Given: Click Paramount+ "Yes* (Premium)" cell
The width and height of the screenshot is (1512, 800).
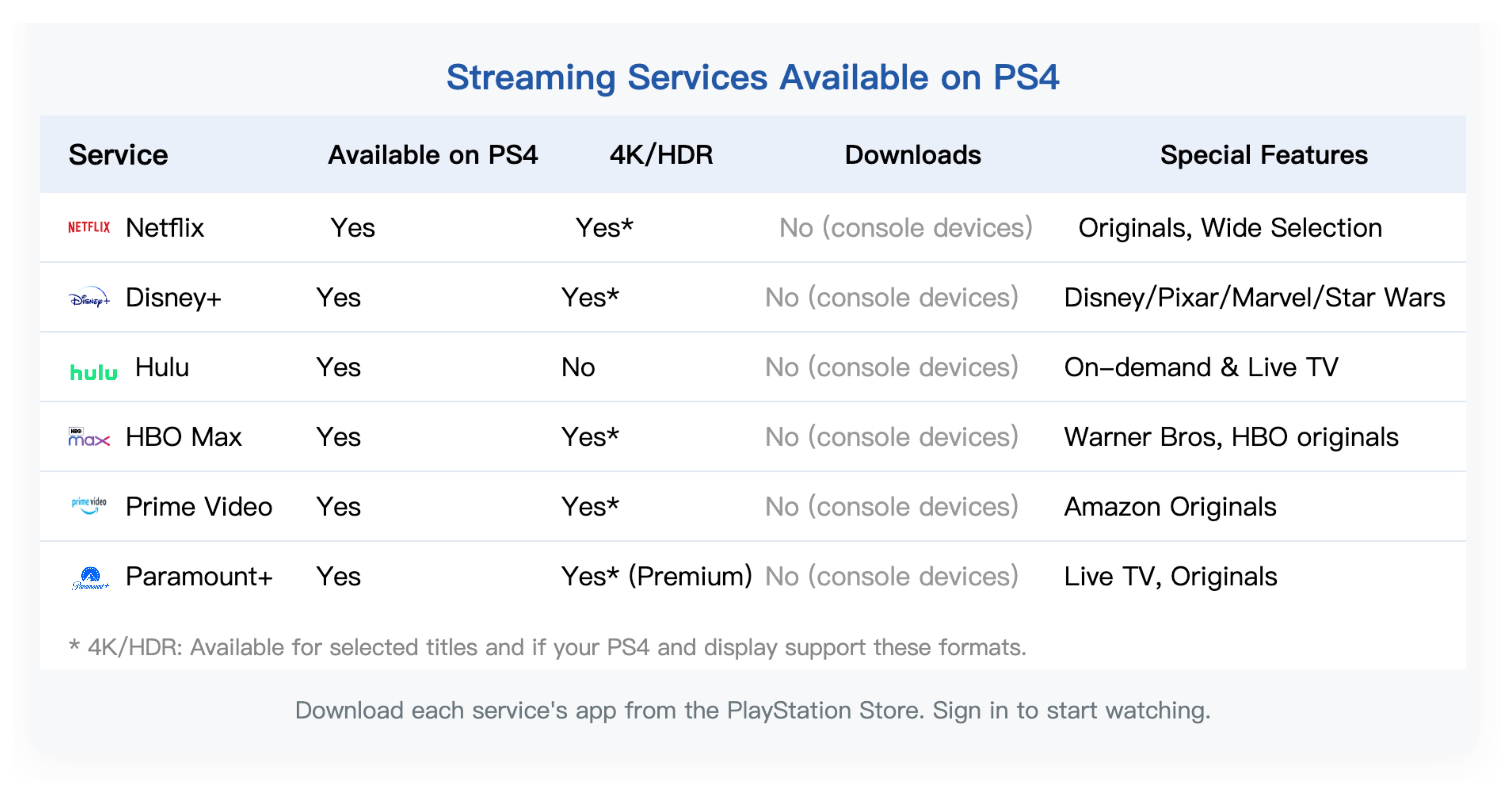Looking at the screenshot, I should click(x=656, y=577).
